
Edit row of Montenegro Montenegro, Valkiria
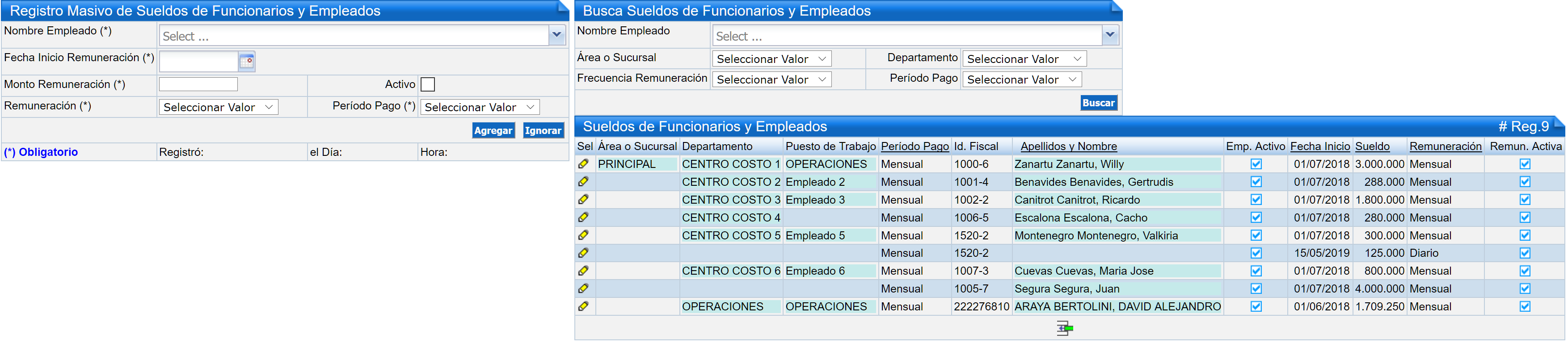pos(583,235)
